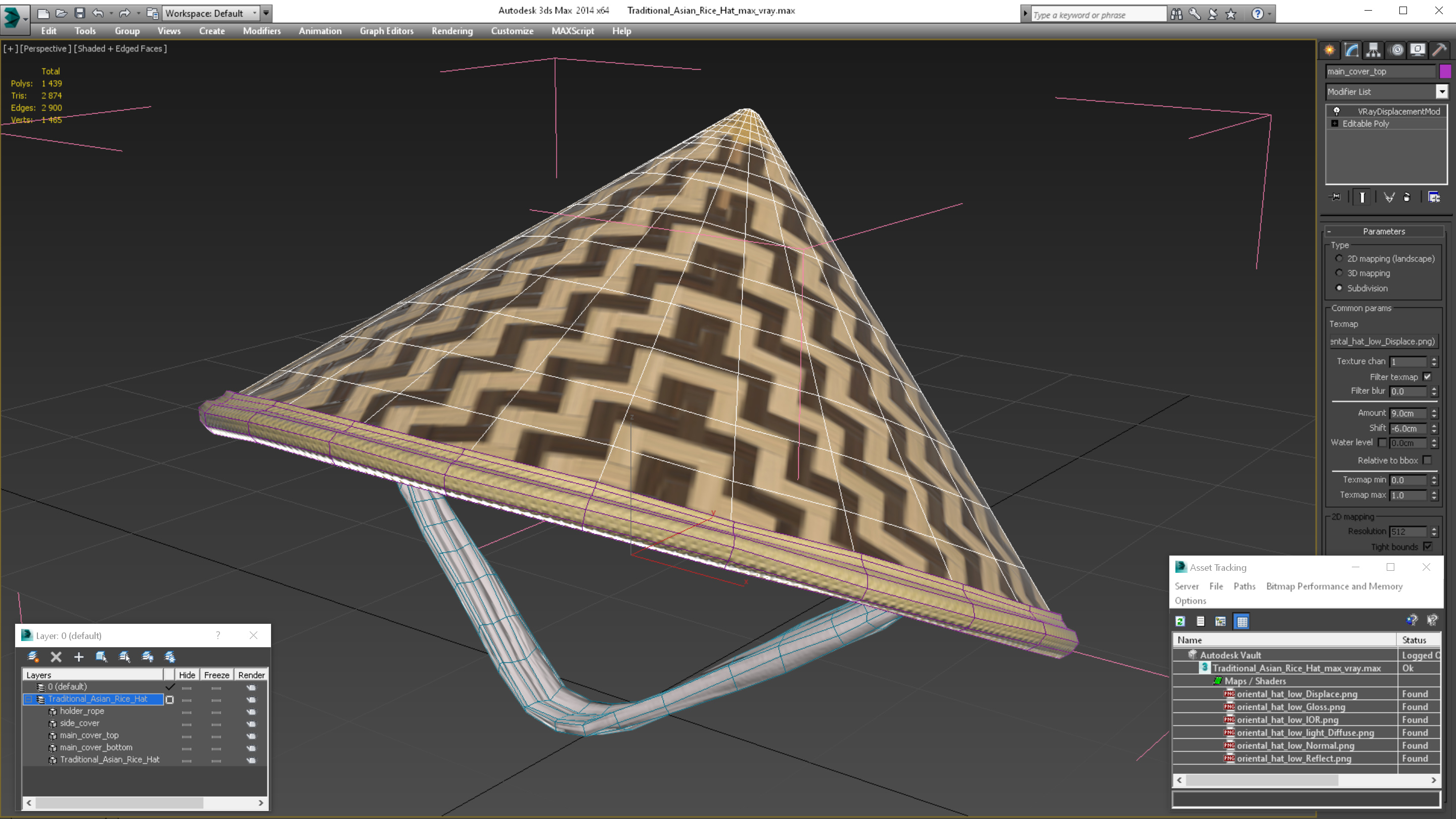Click Freeze/Unfreeze All Layers icon in Layer dialog

[170, 657]
